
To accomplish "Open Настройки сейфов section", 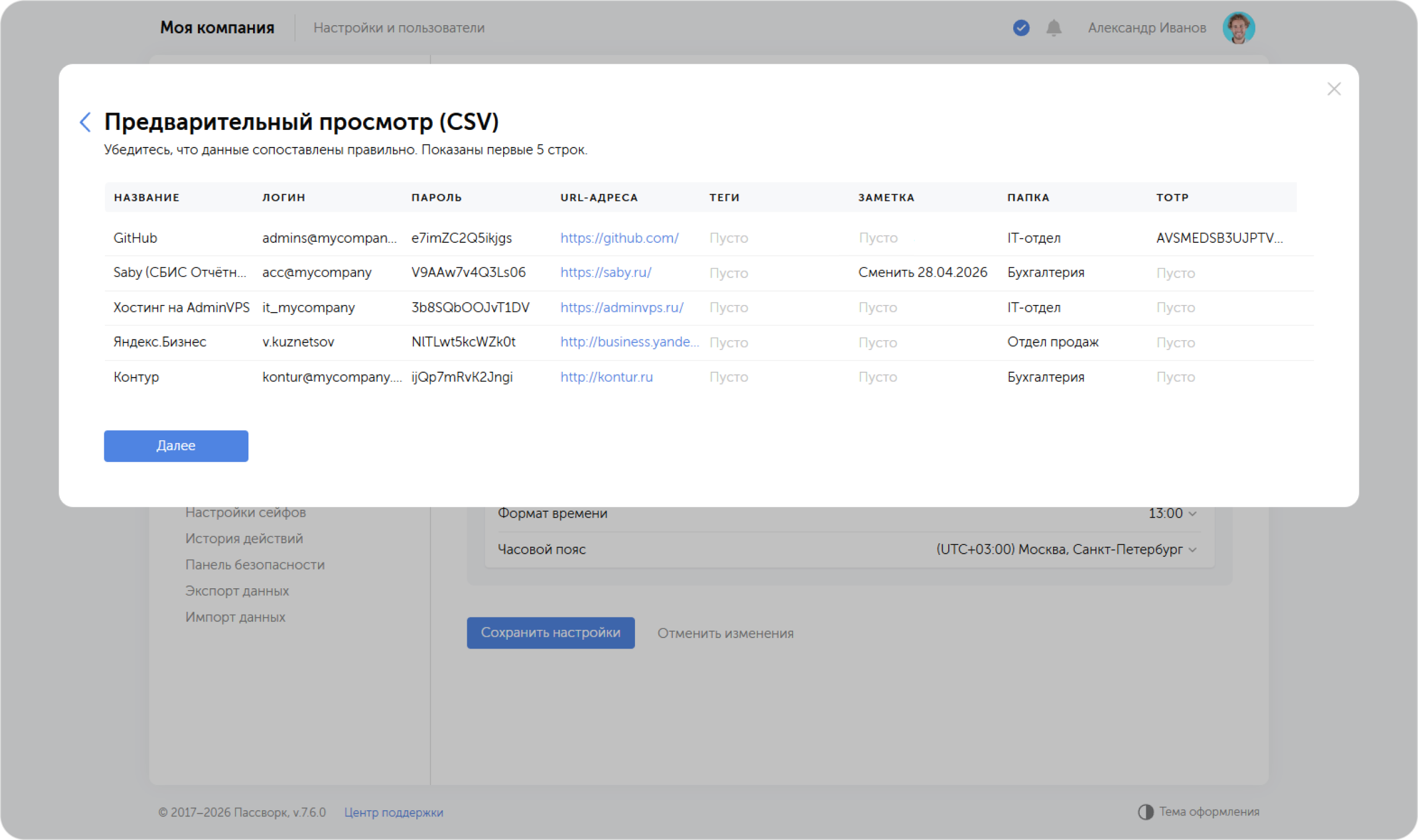I will click(245, 512).
